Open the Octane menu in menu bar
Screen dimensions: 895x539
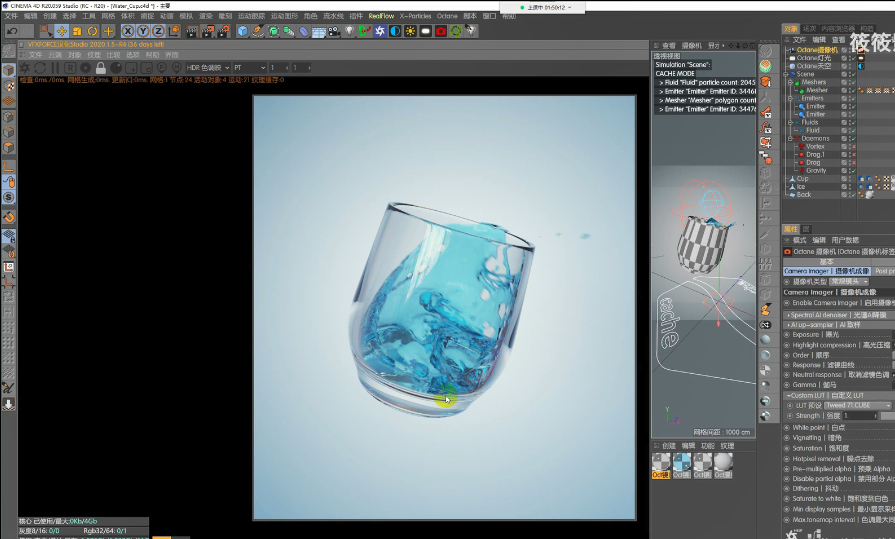pyautogui.click(x=447, y=16)
